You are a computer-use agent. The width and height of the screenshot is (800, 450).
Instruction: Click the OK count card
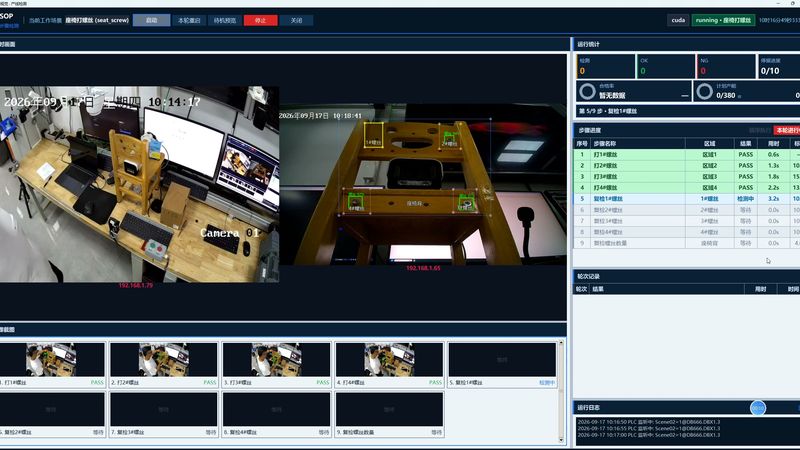click(x=666, y=66)
